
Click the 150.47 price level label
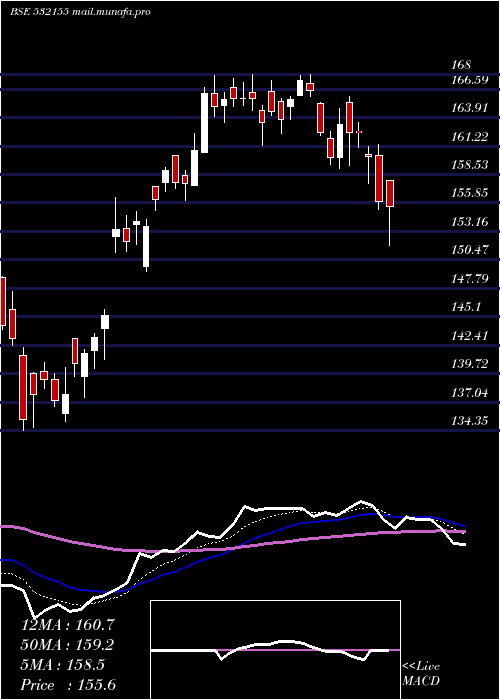(x=469, y=250)
